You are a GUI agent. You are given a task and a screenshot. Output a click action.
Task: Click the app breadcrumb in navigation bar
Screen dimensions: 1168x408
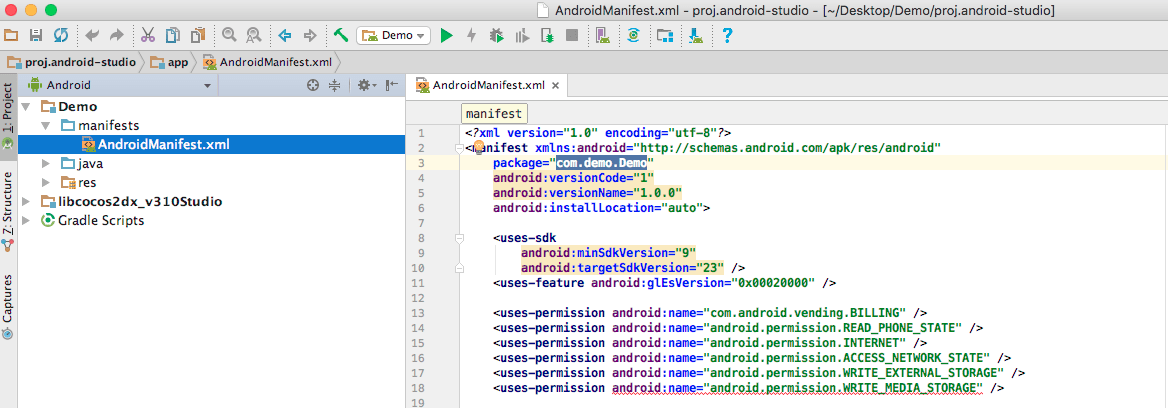[x=171, y=61]
